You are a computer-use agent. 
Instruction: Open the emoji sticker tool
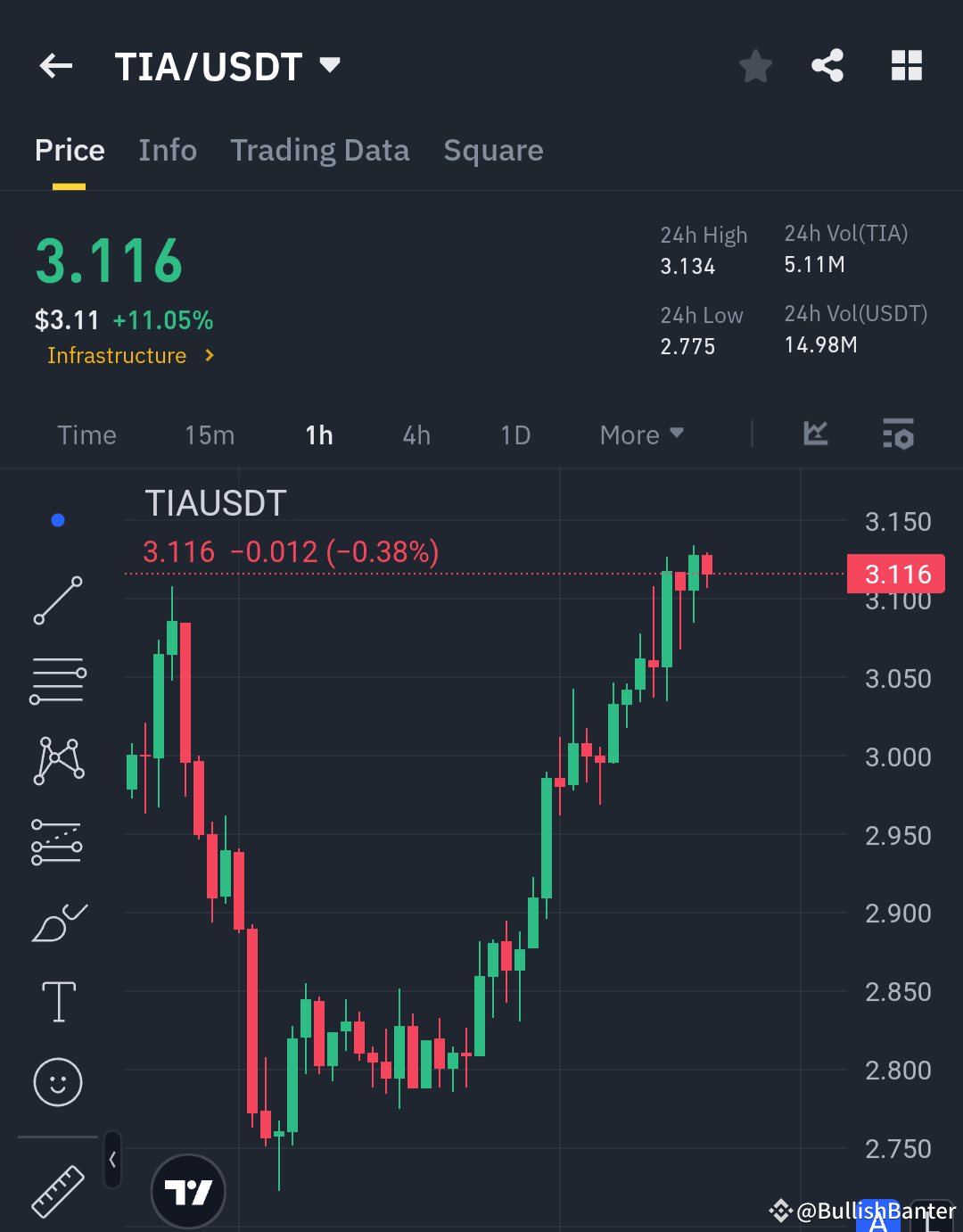pos(57,1082)
